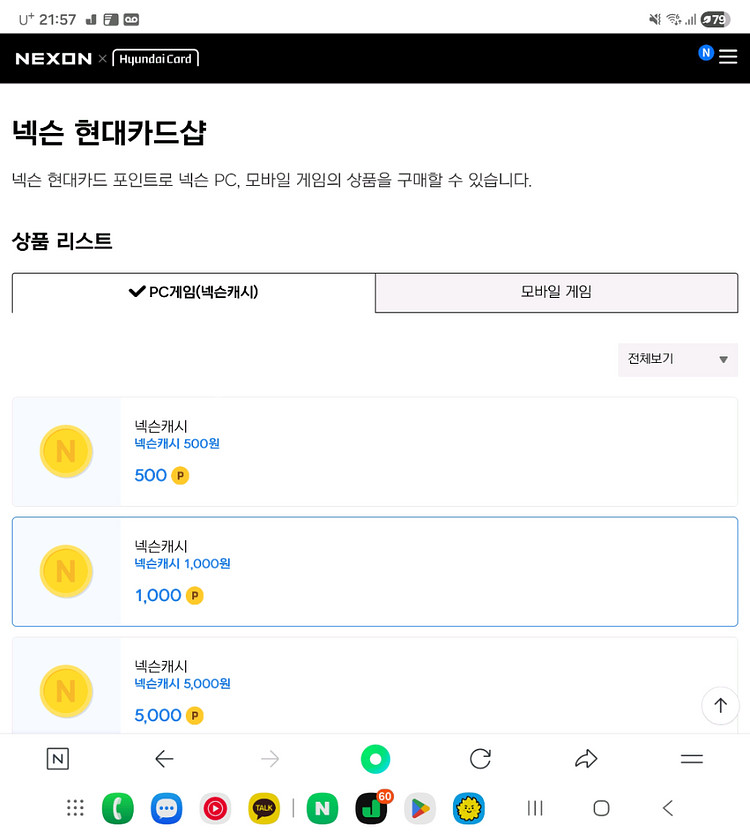Viewport: 750px width, 832px height.
Task: Open KakaoTalk from the dock
Action: [x=264, y=808]
